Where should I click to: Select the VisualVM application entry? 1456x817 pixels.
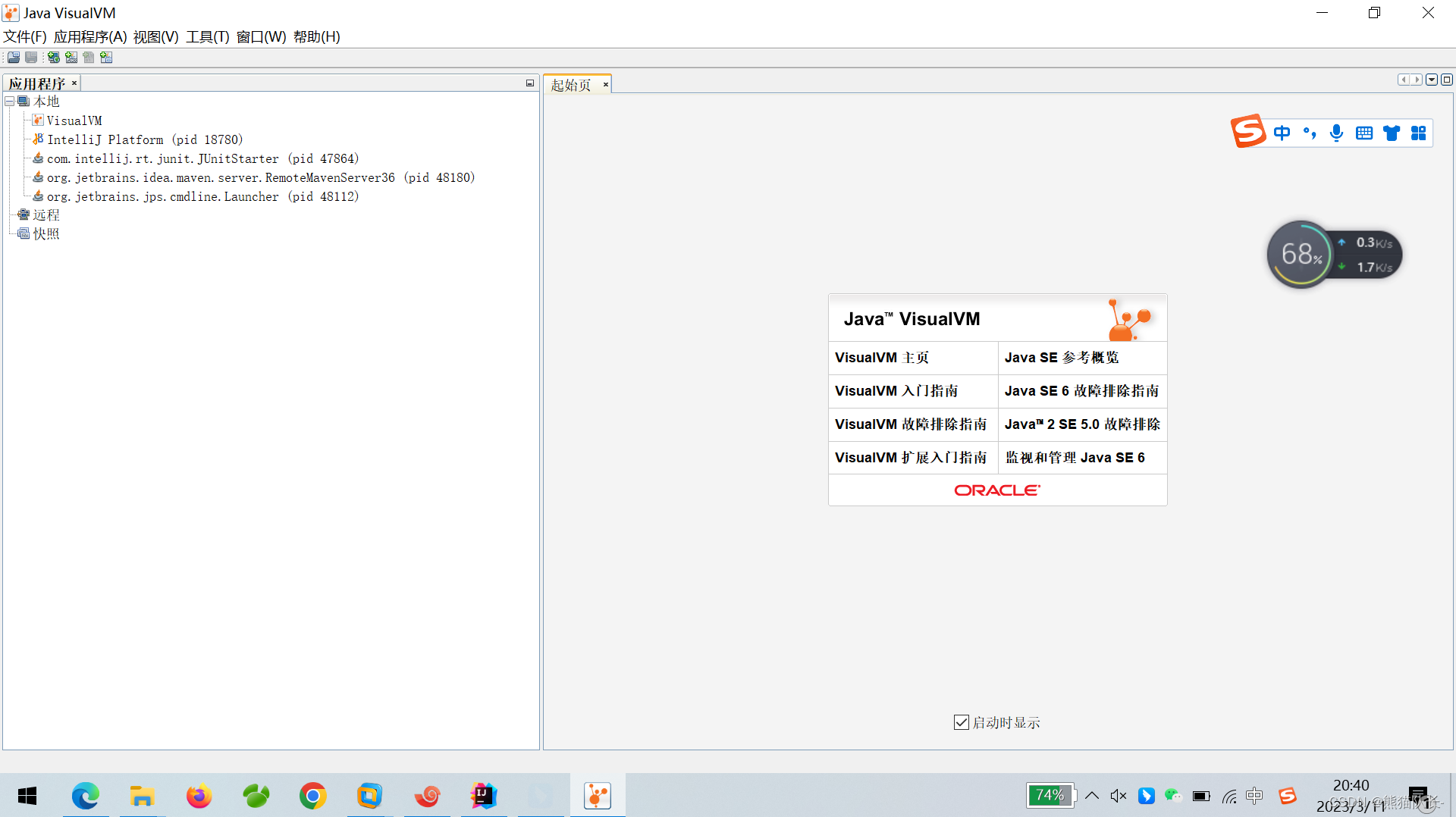(74, 121)
